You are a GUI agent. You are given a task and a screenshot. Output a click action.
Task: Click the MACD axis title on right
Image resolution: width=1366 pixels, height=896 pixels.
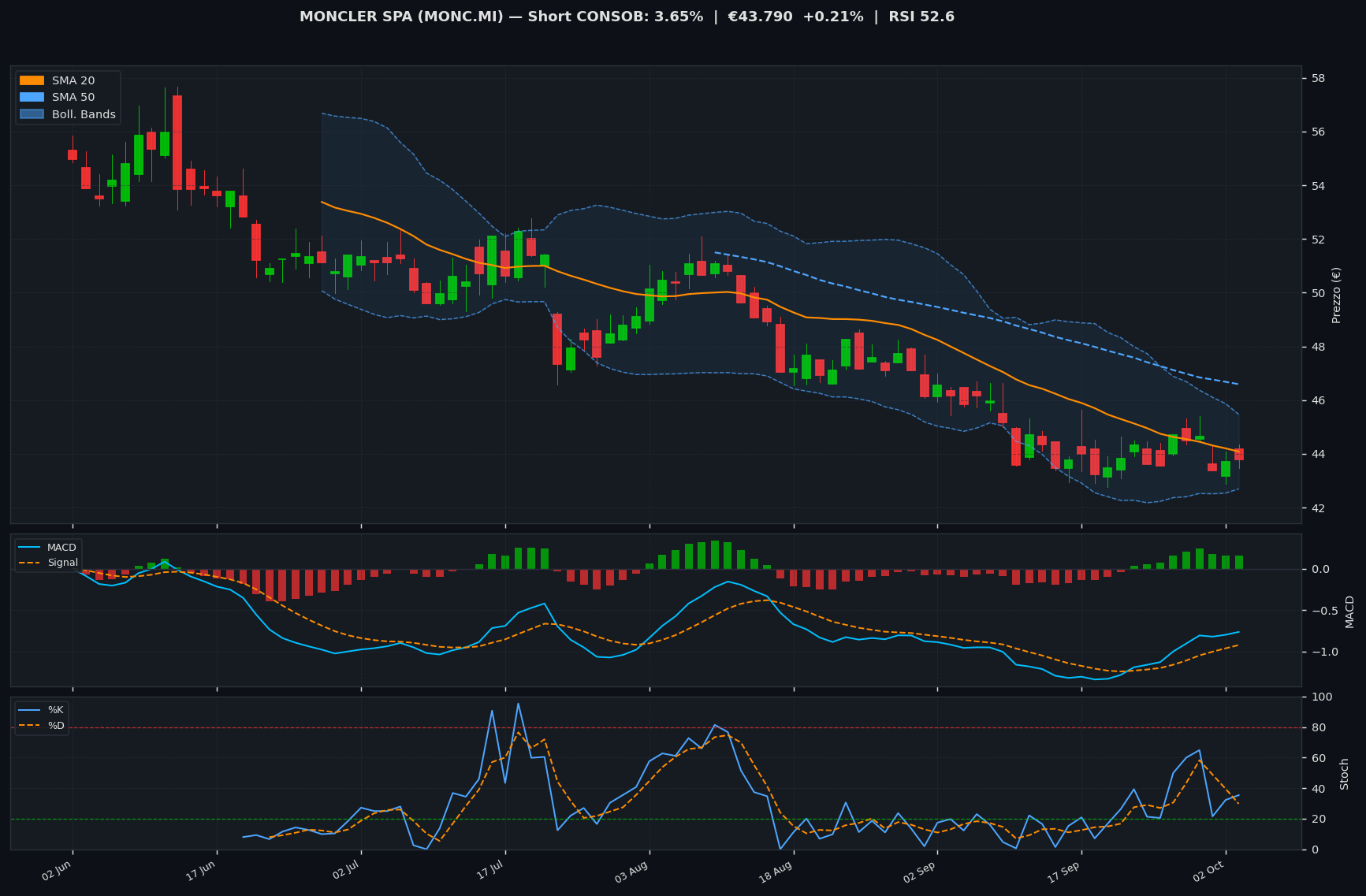point(1349,612)
